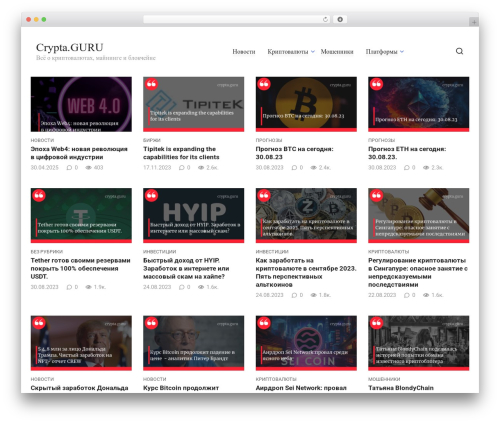
Task: Click date 22.08.2023 under Singapore article
Action: click(382, 295)
